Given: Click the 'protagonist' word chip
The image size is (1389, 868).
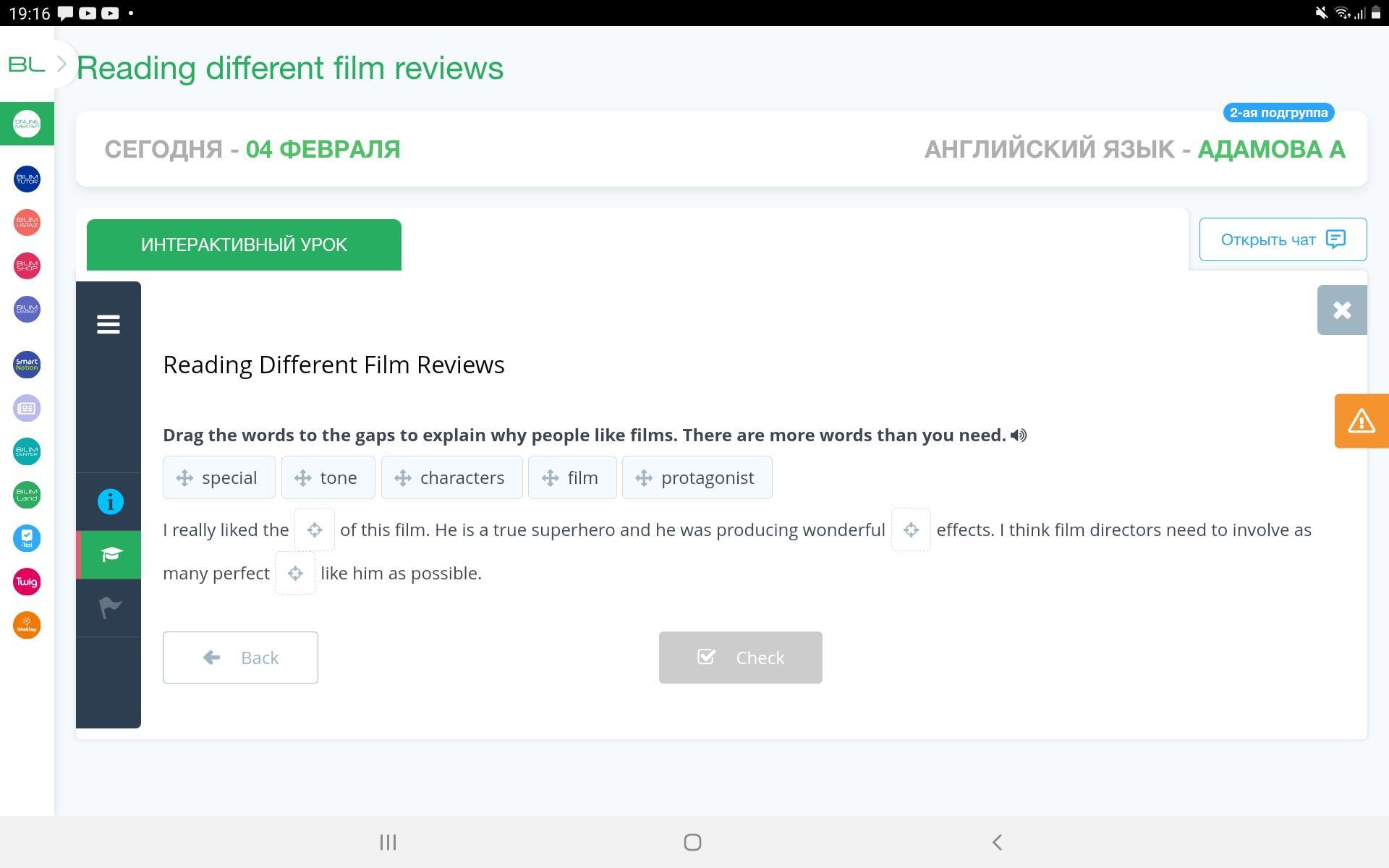Looking at the screenshot, I should pyautogui.click(x=697, y=478).
